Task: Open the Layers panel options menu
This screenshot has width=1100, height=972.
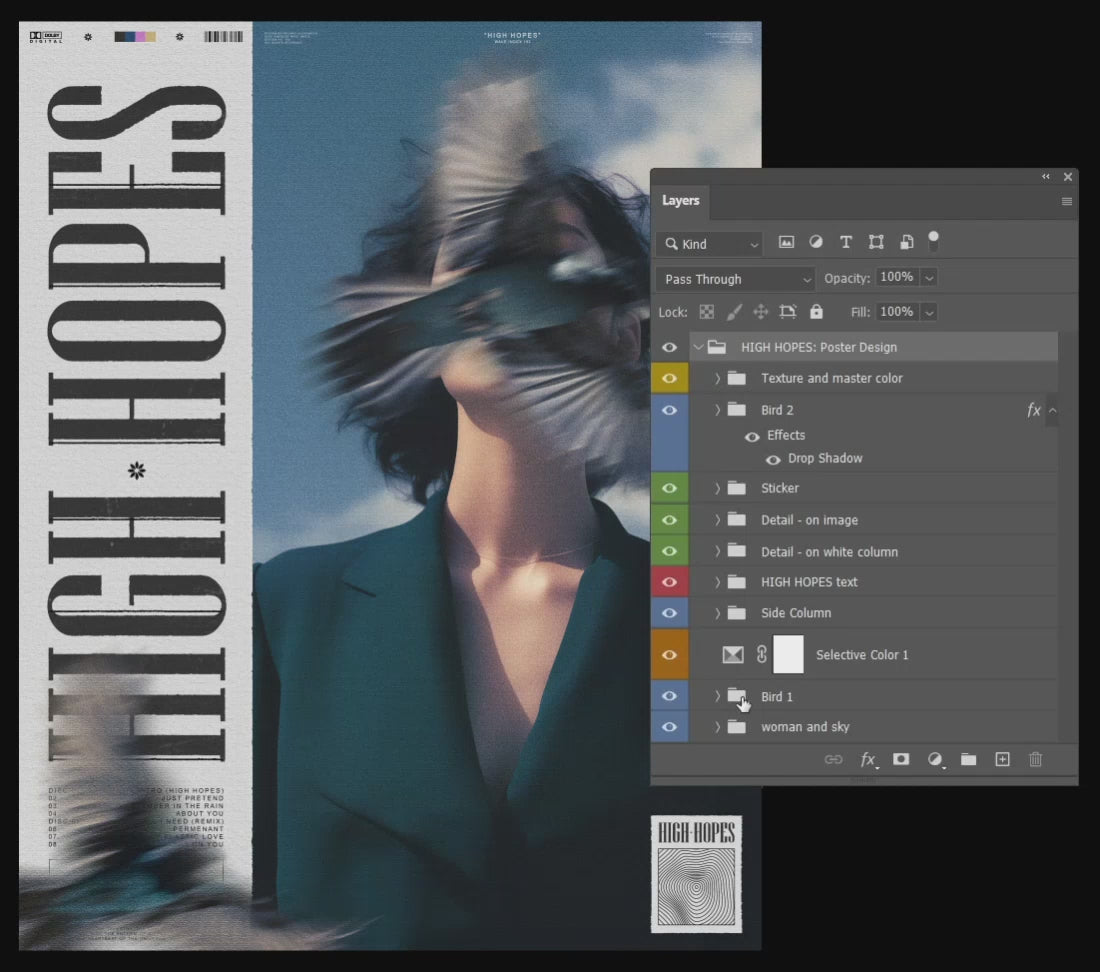Action: tap(1066, 201)
